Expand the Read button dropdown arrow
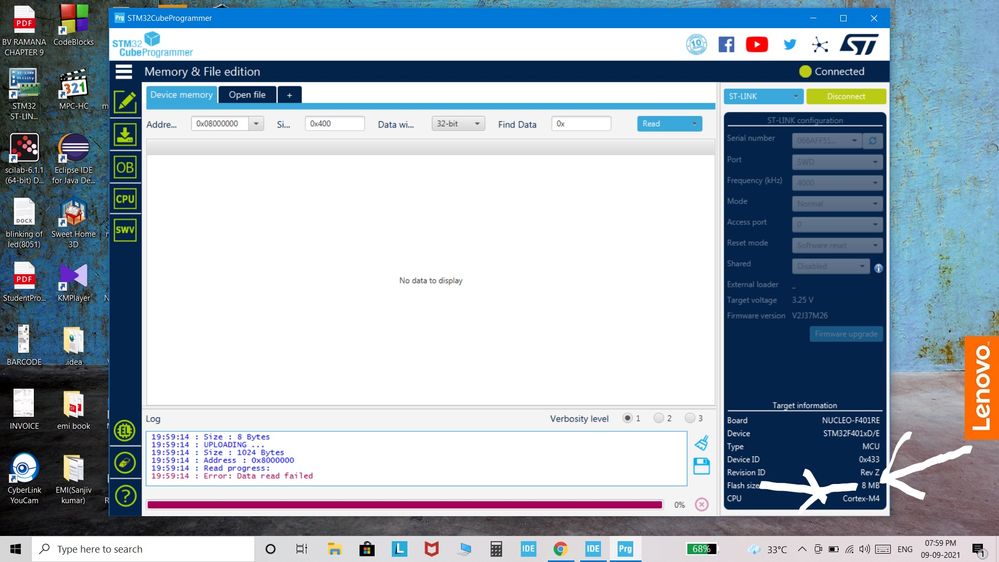Image resolution: width=999 pixels, height=562 pixels. click(694, 124)
